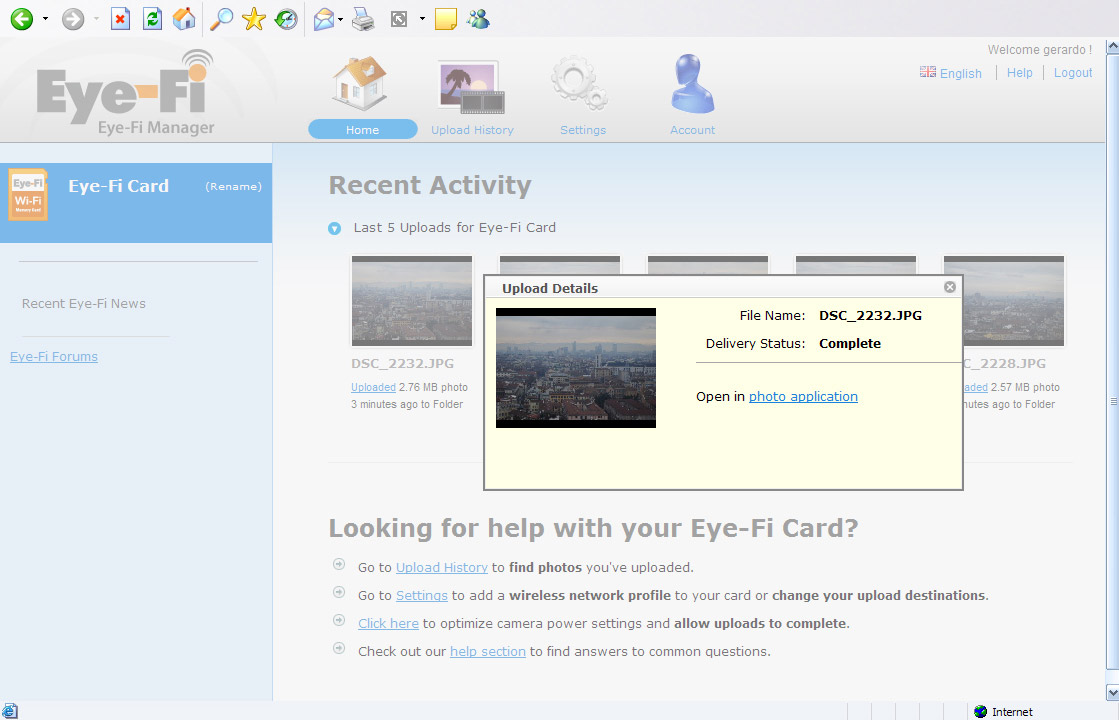Open Favorites with the star icon

(x=253, y=19)
